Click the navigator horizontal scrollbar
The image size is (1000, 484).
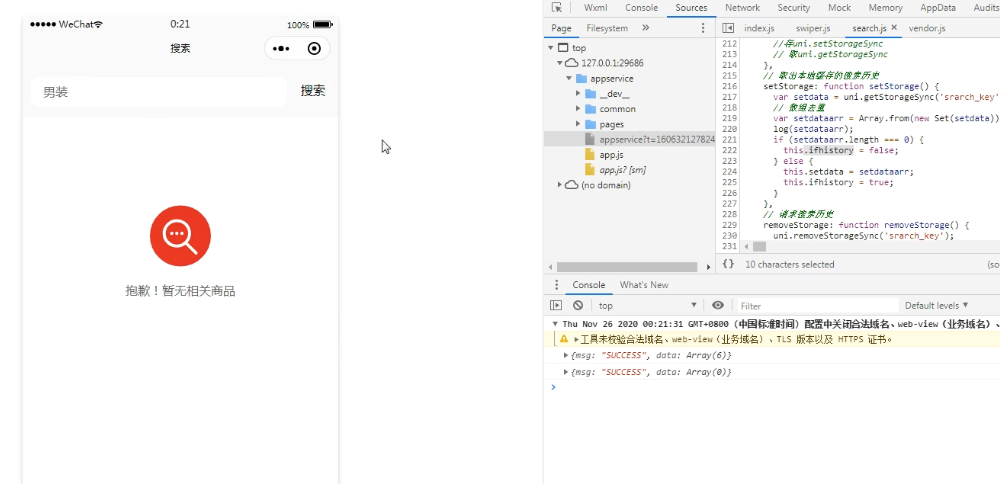(627, 267)
